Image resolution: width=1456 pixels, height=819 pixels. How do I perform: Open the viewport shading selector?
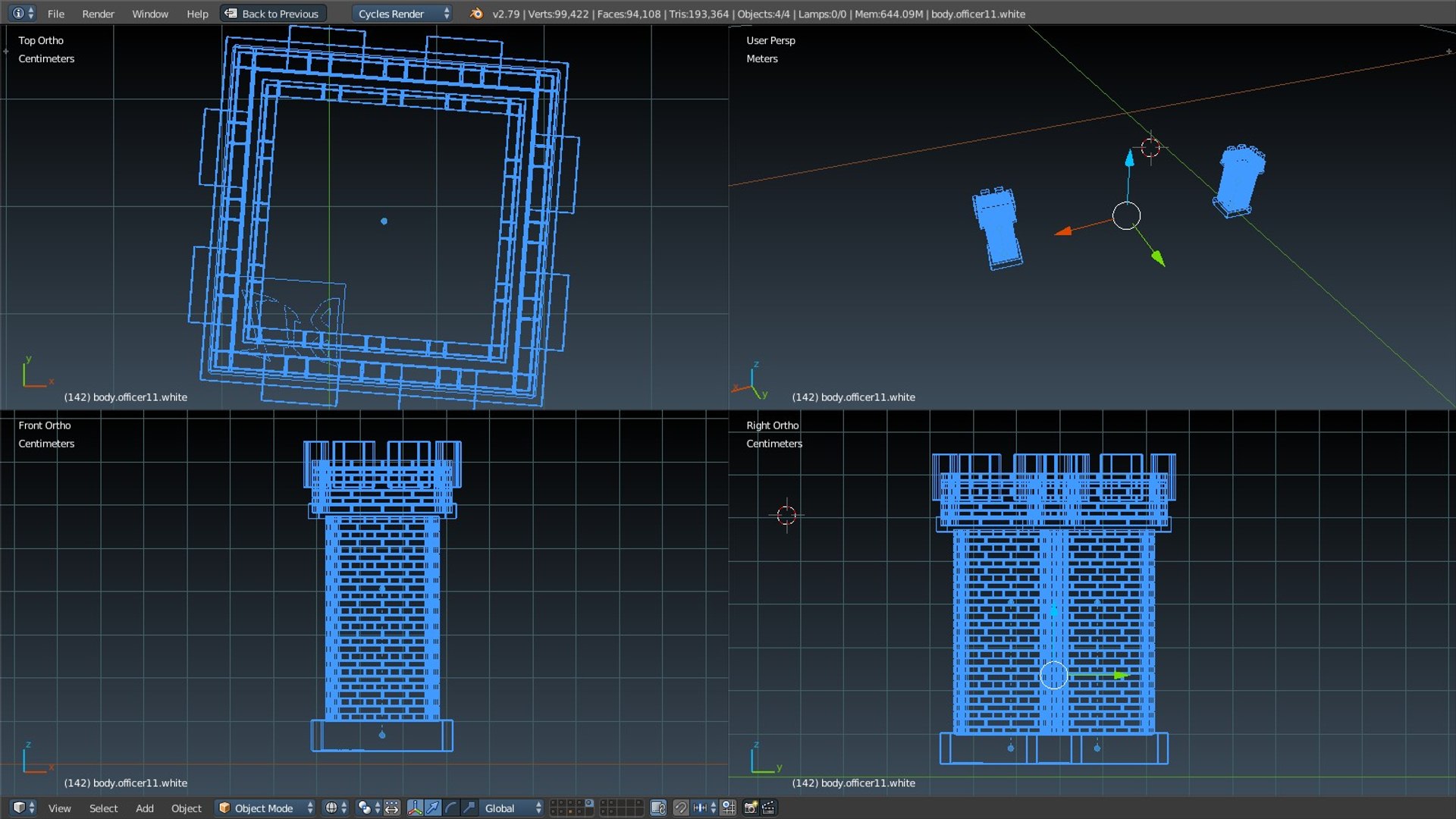click(335, 808)
